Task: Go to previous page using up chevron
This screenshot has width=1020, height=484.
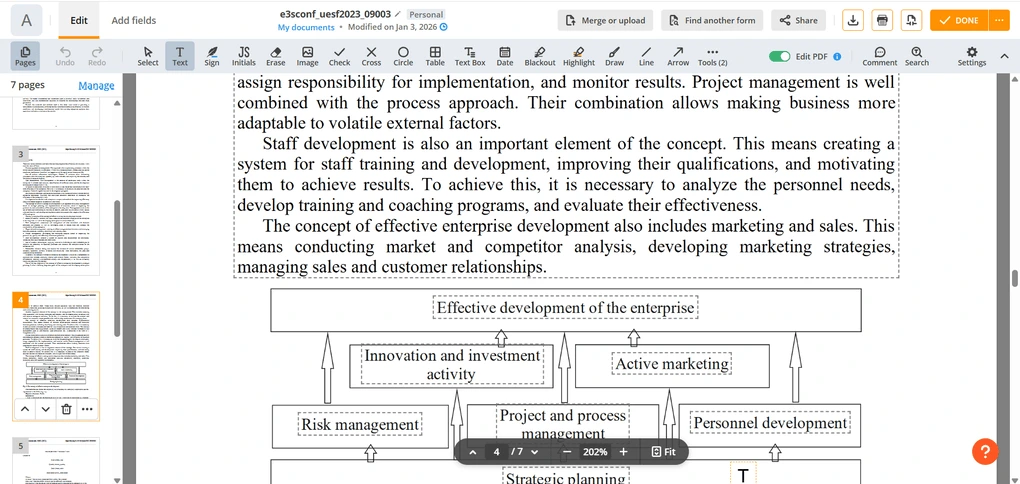Action: (473, 451)
